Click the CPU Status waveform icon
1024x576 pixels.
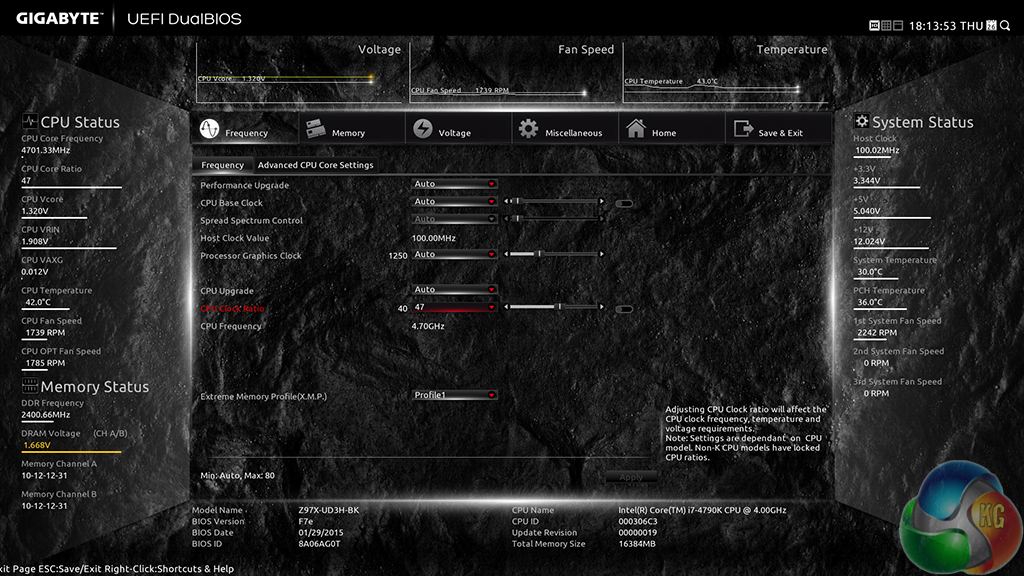(x=29, y=121)
